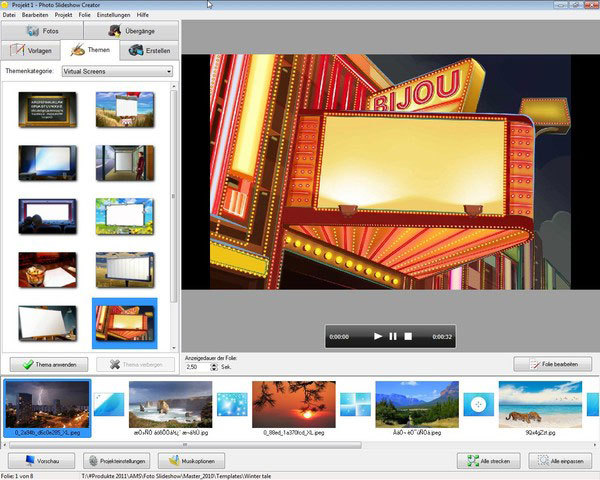
Task: Open the Projekt menu
Action: (x=63, y=15)
